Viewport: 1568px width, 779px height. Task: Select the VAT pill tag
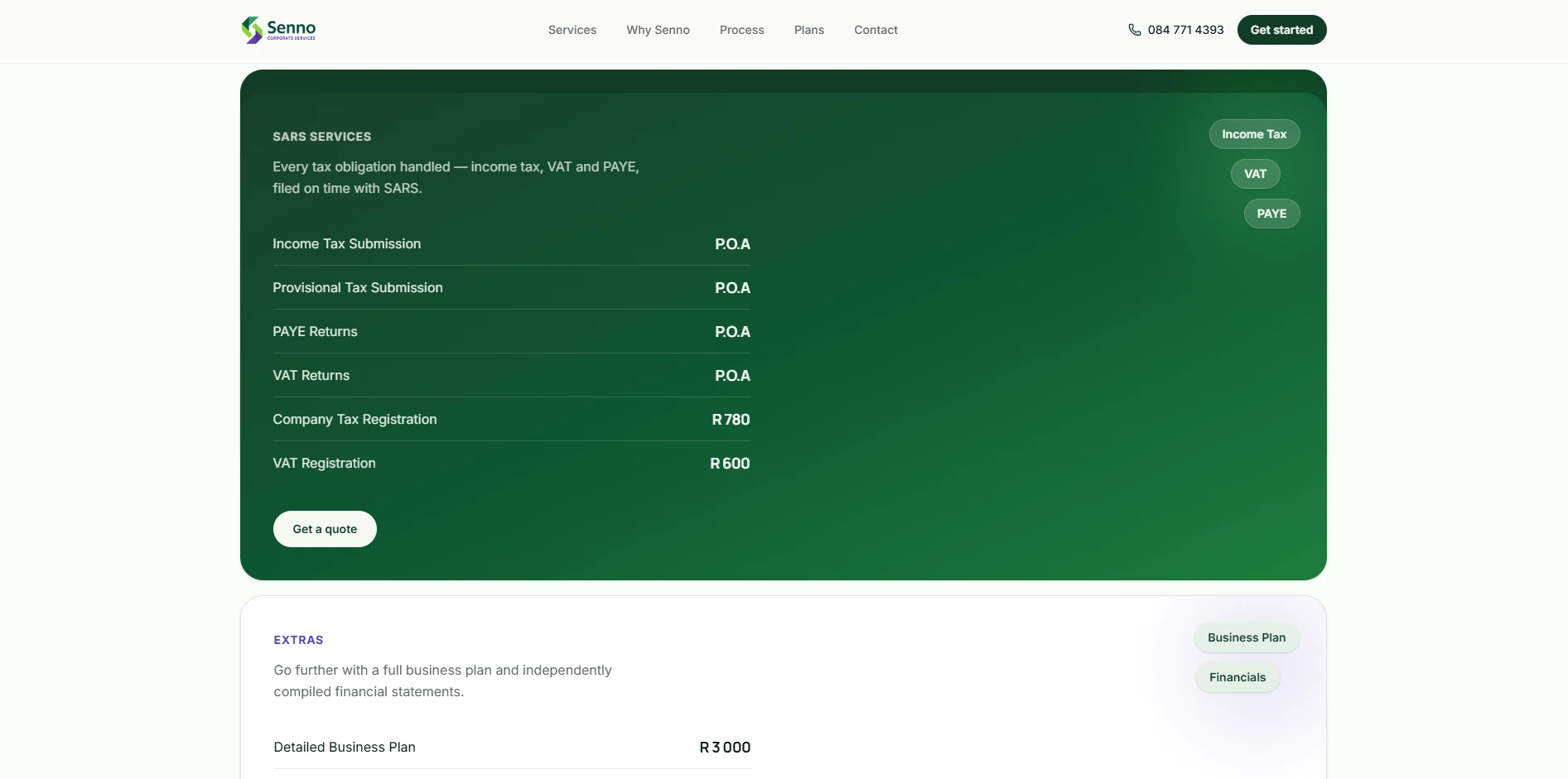tap(1255, 174)
